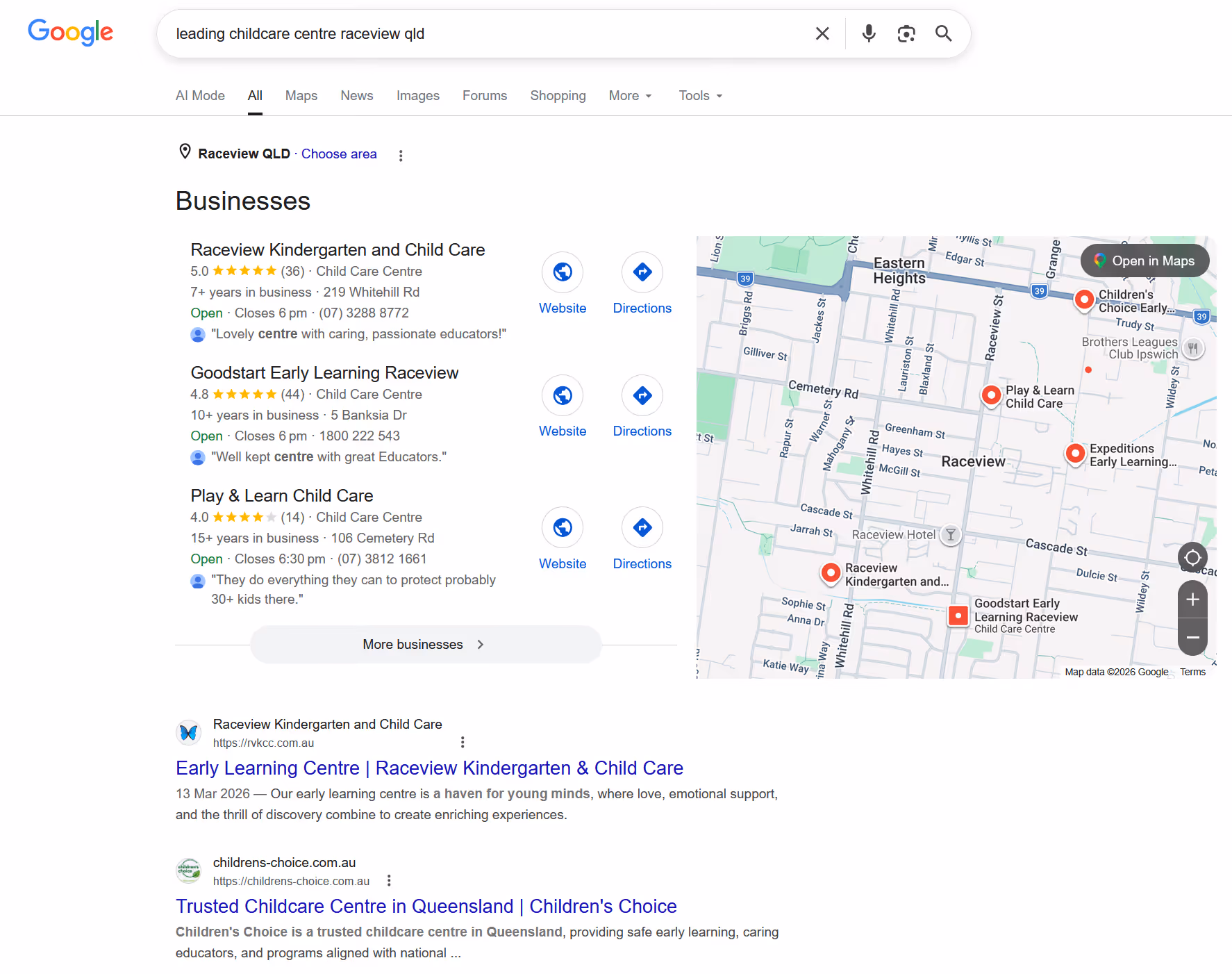Click Children's Choice Early map pin
The height and width of the screenshot is (974, 1232).
[x=1084, y=300]
